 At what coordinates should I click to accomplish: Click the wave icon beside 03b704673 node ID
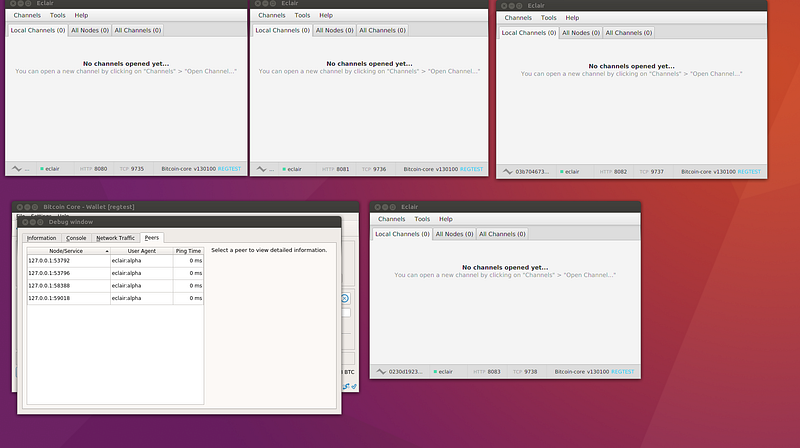point(508,171)
